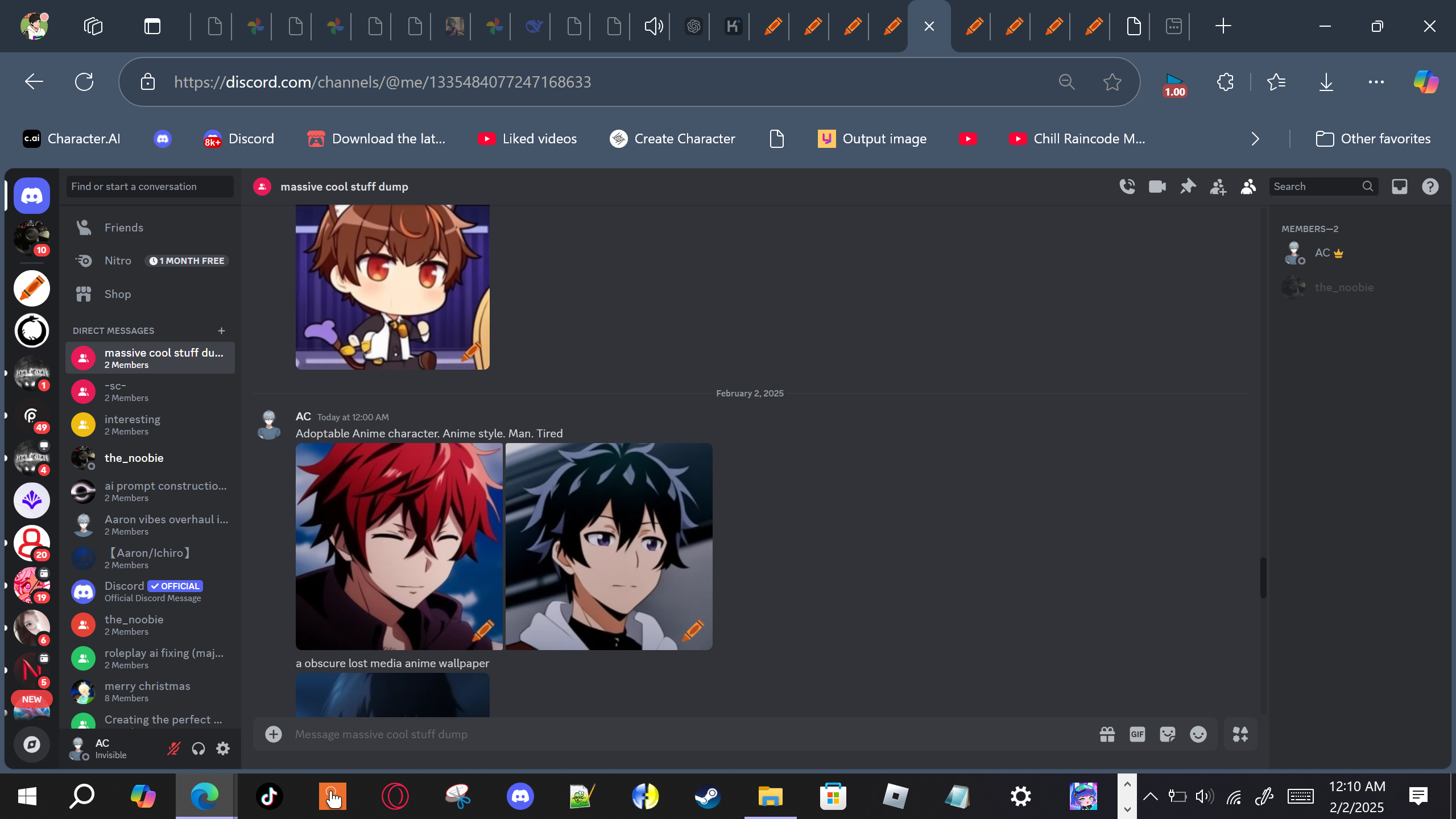Viewport: 1456px width, 819px height.
Task: Toggle the member list visibility
Action: (1248, 187)
